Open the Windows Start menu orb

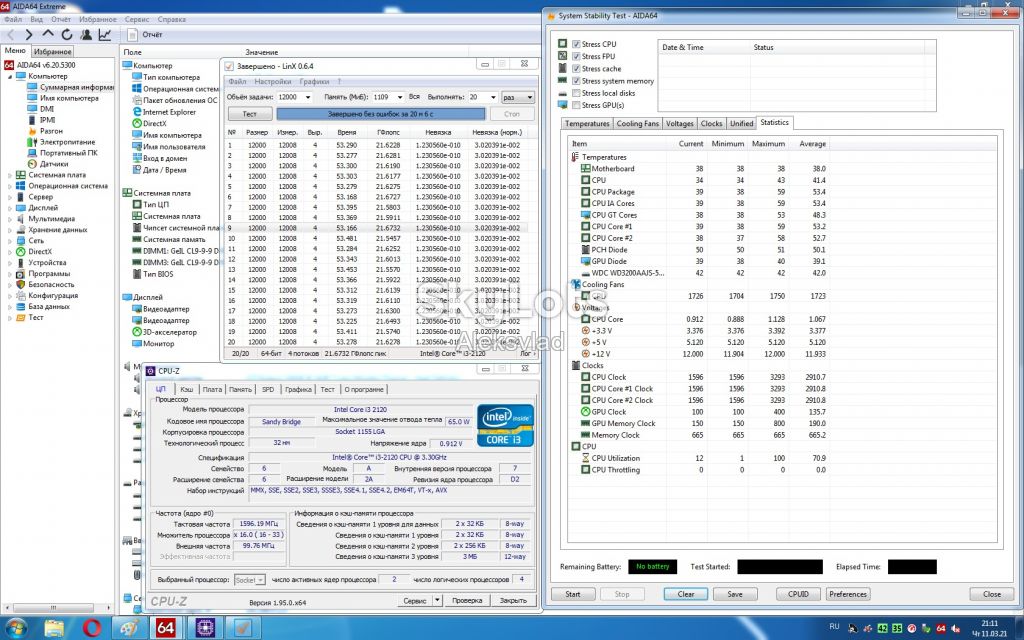pos(15,628)
